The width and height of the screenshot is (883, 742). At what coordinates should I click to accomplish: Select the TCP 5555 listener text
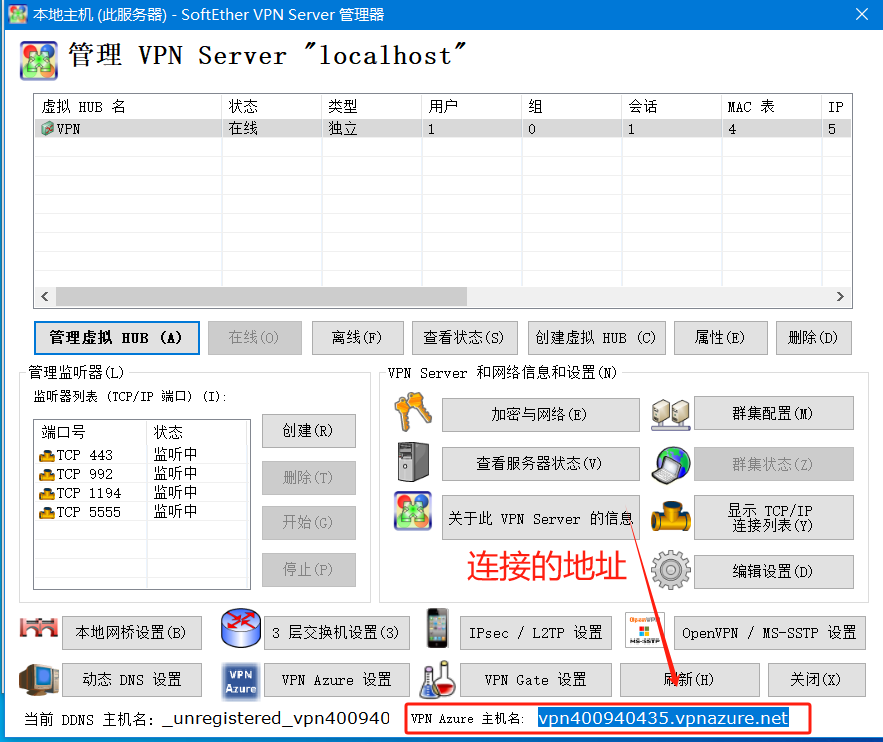[x=88, y=513]
